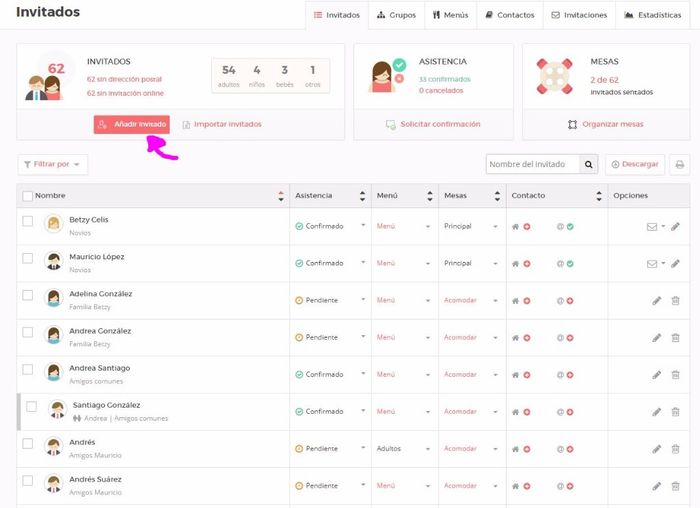Delete Andrés Suárez with trash icon
Viewport: 700px width, 508px height.
tap(675, 486)
